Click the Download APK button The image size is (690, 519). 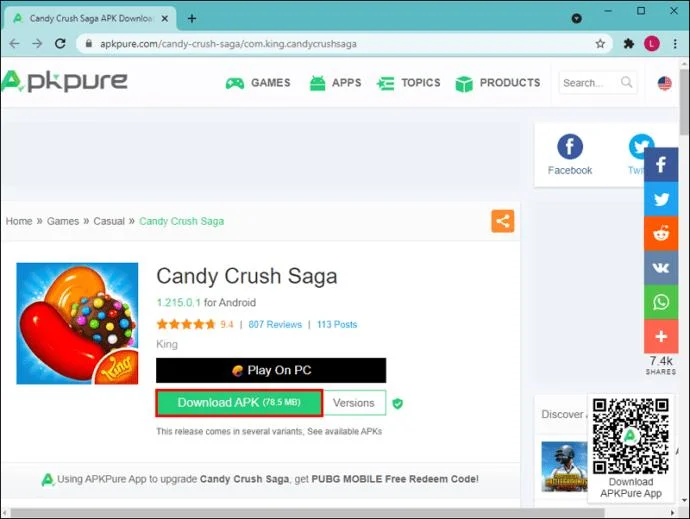click(239, 403)
